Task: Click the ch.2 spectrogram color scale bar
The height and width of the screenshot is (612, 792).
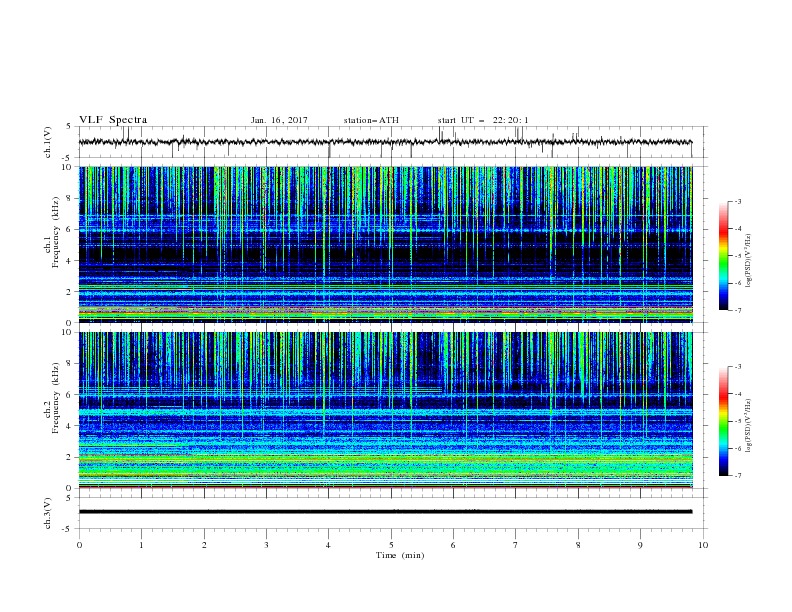Action: (724, 421)
